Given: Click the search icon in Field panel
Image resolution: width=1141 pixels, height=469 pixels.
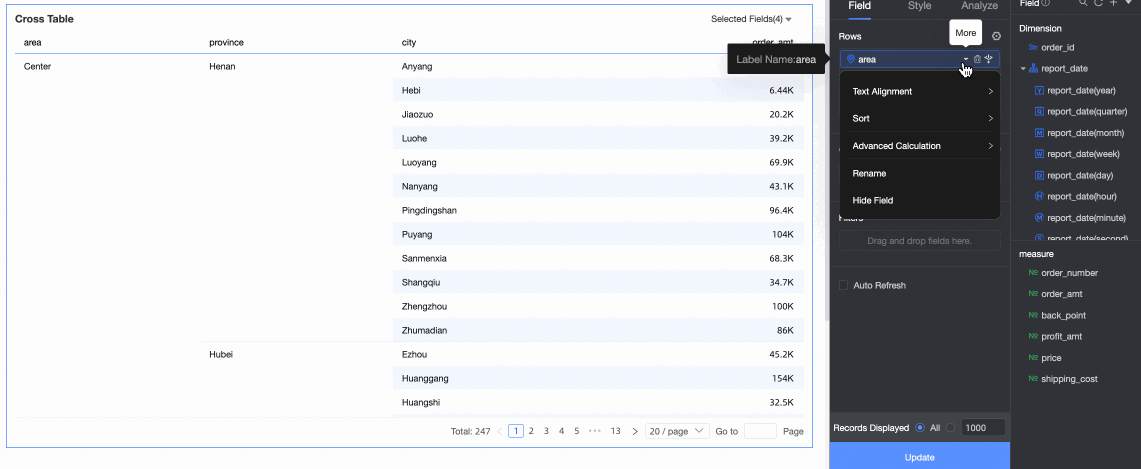Looking at the screenshot, I should [x=1083, y=4].
